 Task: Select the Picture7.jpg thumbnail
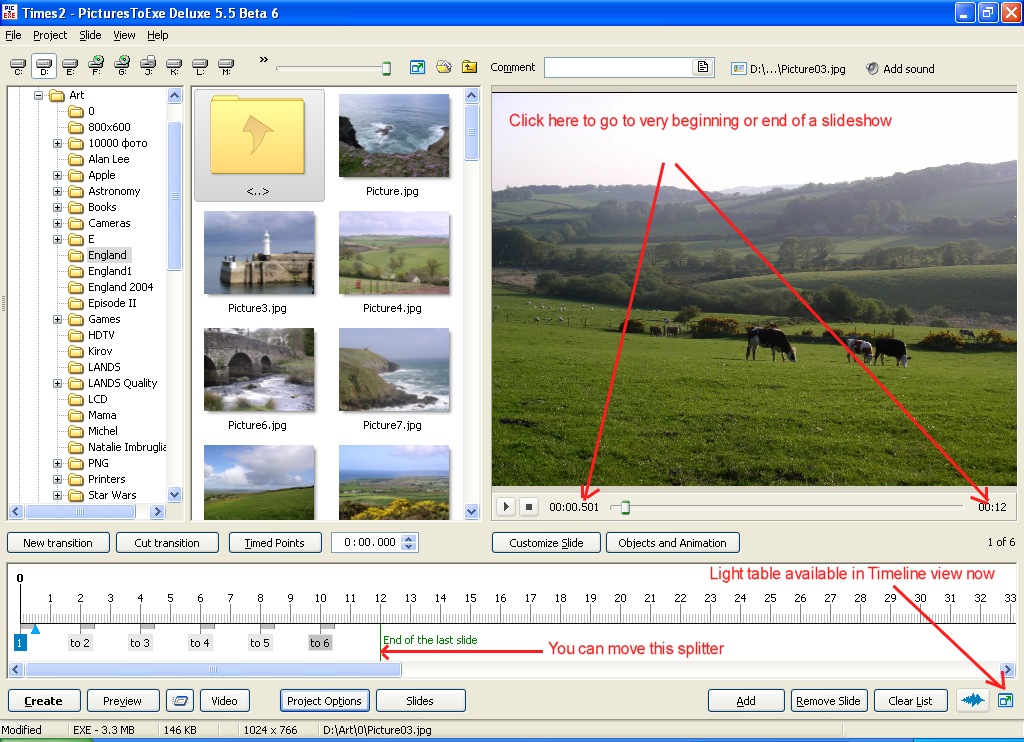pos(394,379)
